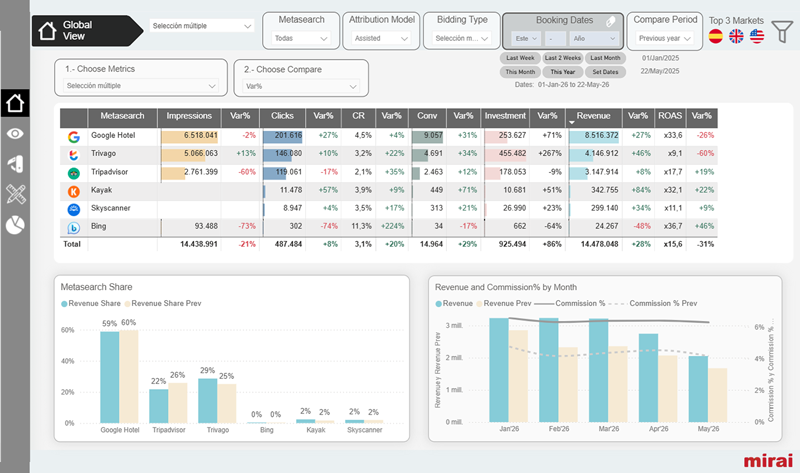Open the eye visibility view in sidebar
Viewport: 800px width, 473px height.
pos(15,134)
